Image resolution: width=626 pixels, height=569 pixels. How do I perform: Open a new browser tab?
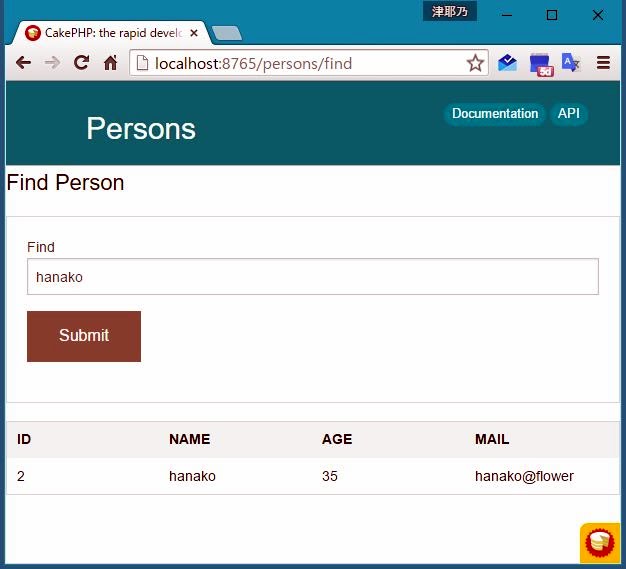coord(227,33)
